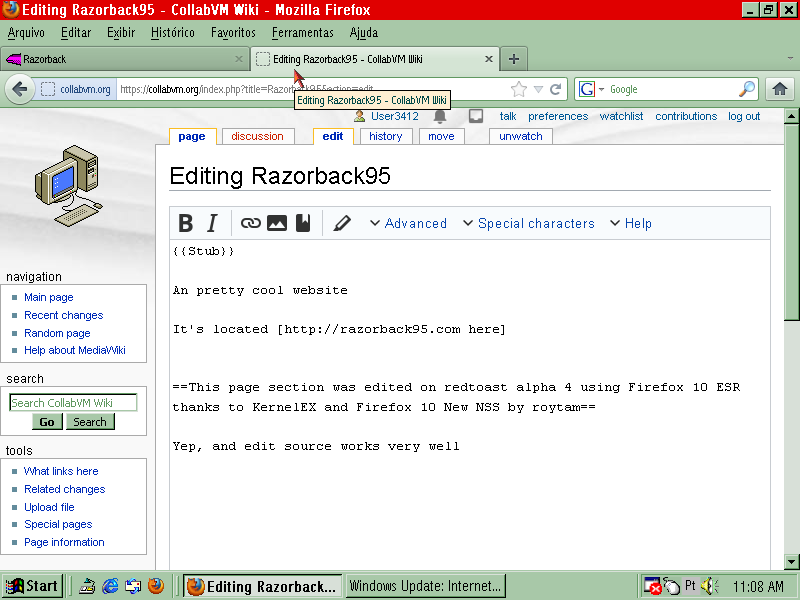Open the URL history dropdown arrow
The image size is (800, 600).
pos(538,89)
